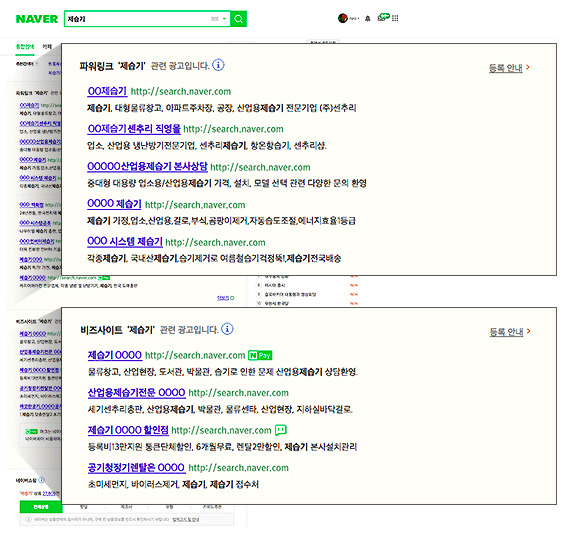Click the NAVER logo
This screenshot has height=533, width=570.
click(x=37, y=19)
